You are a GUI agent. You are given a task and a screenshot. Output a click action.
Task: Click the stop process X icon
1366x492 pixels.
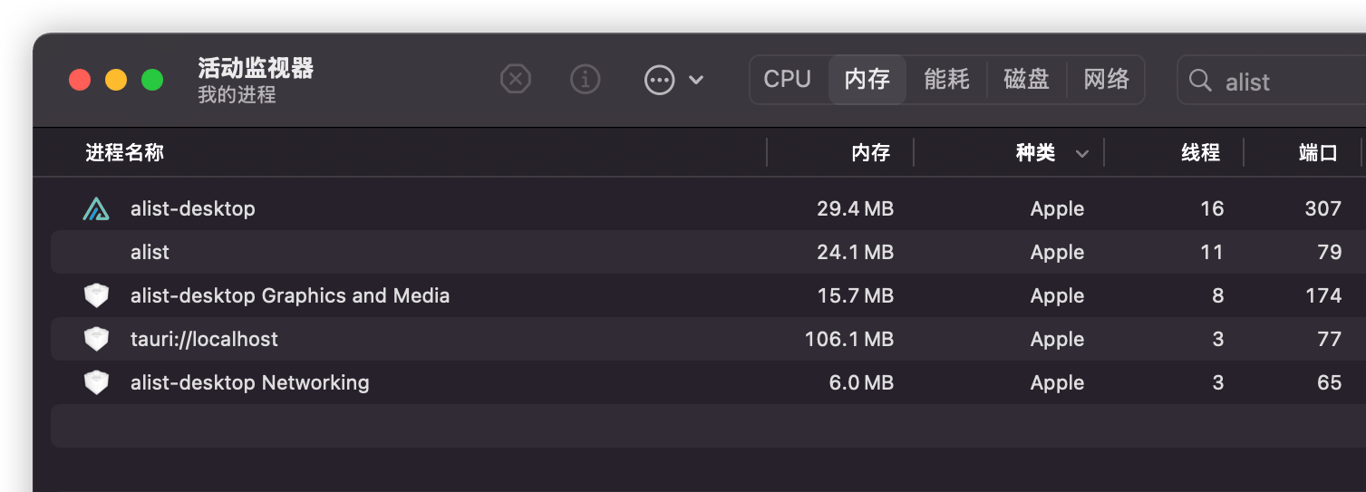(515, 79)
